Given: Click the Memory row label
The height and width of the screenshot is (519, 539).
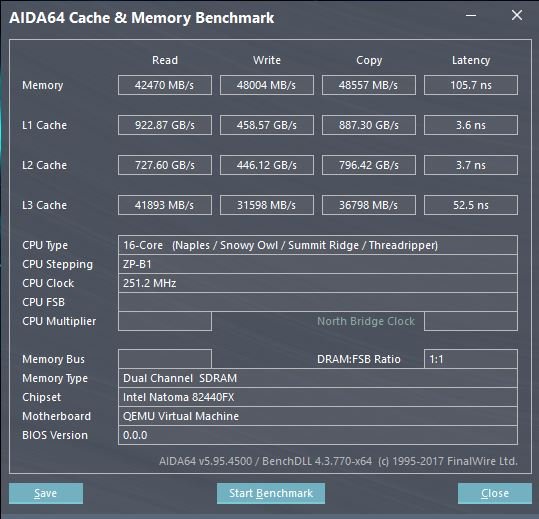Looking at the screenshot, I should (x=43, y=85).
